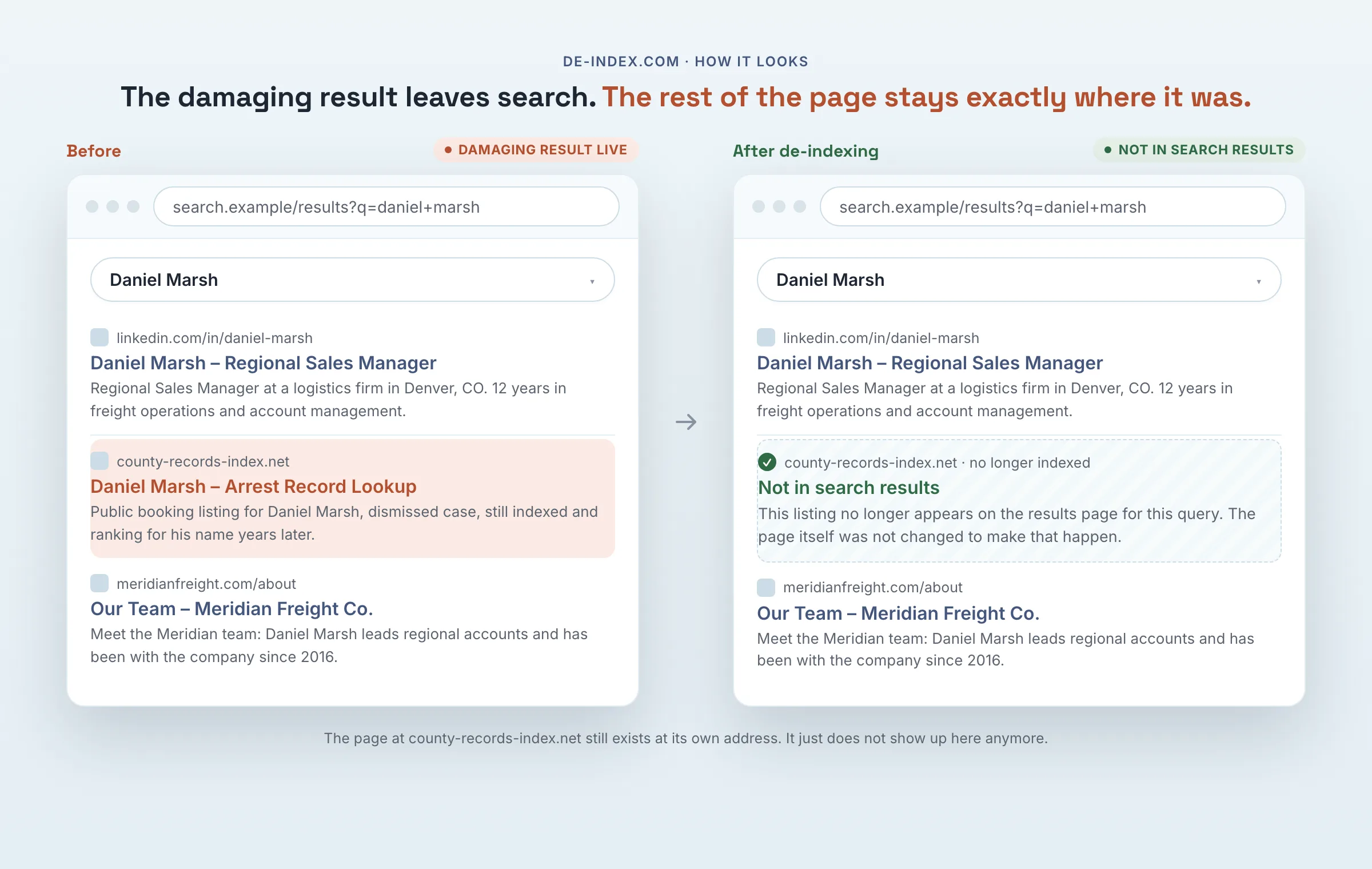
Task: Click 'DE-INDEX.COM · HOW IT LOOKS' header text
Action: tap(685, 61)
